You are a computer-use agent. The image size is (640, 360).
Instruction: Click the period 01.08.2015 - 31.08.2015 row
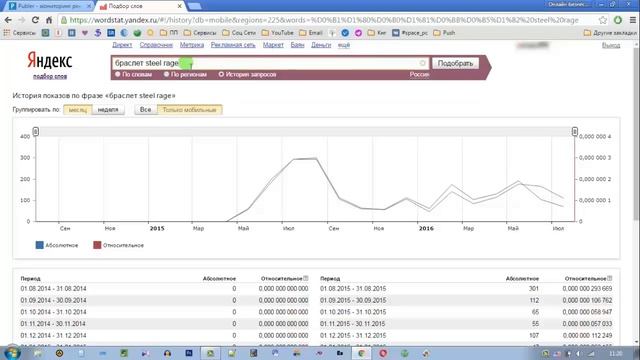(x=466, y=289)
